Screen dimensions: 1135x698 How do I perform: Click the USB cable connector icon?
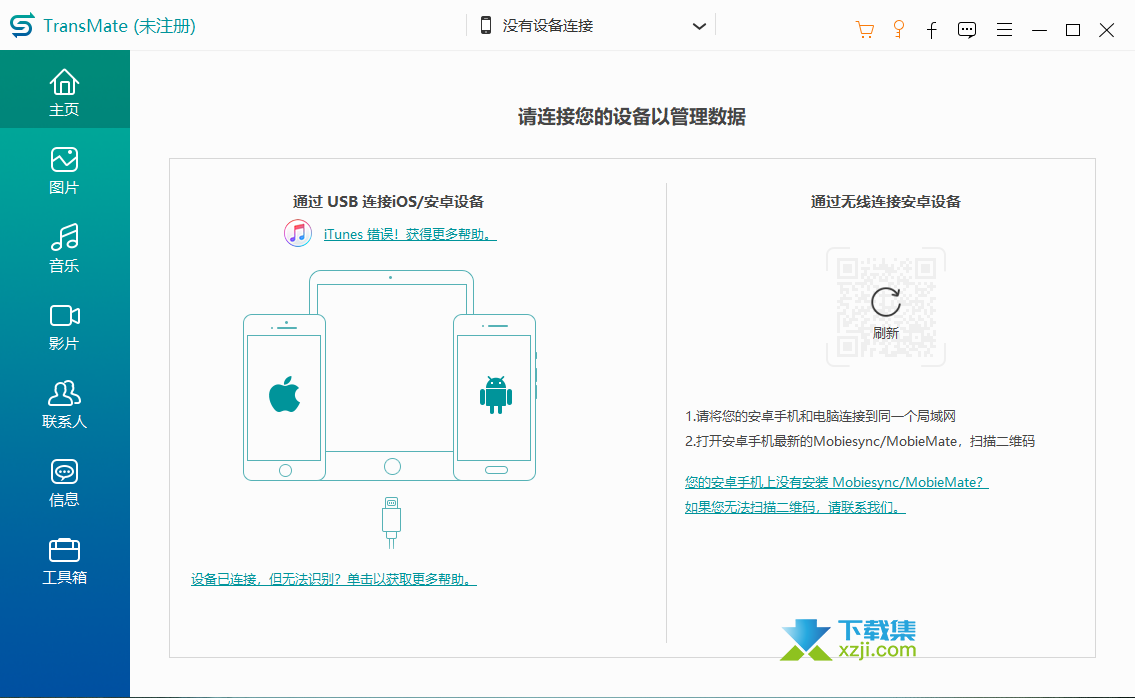392,523
